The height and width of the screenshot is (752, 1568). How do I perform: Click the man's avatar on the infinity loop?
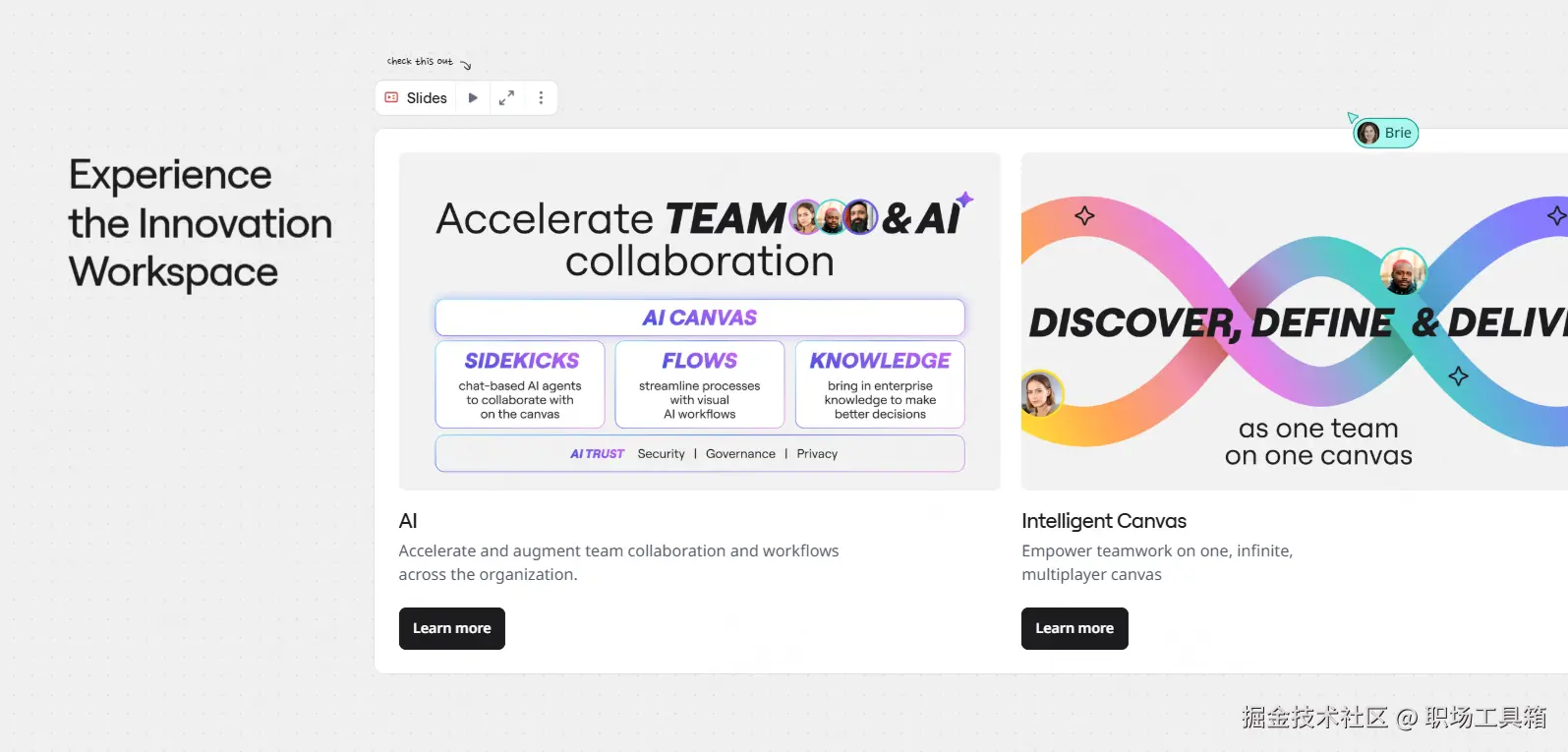1402,271
